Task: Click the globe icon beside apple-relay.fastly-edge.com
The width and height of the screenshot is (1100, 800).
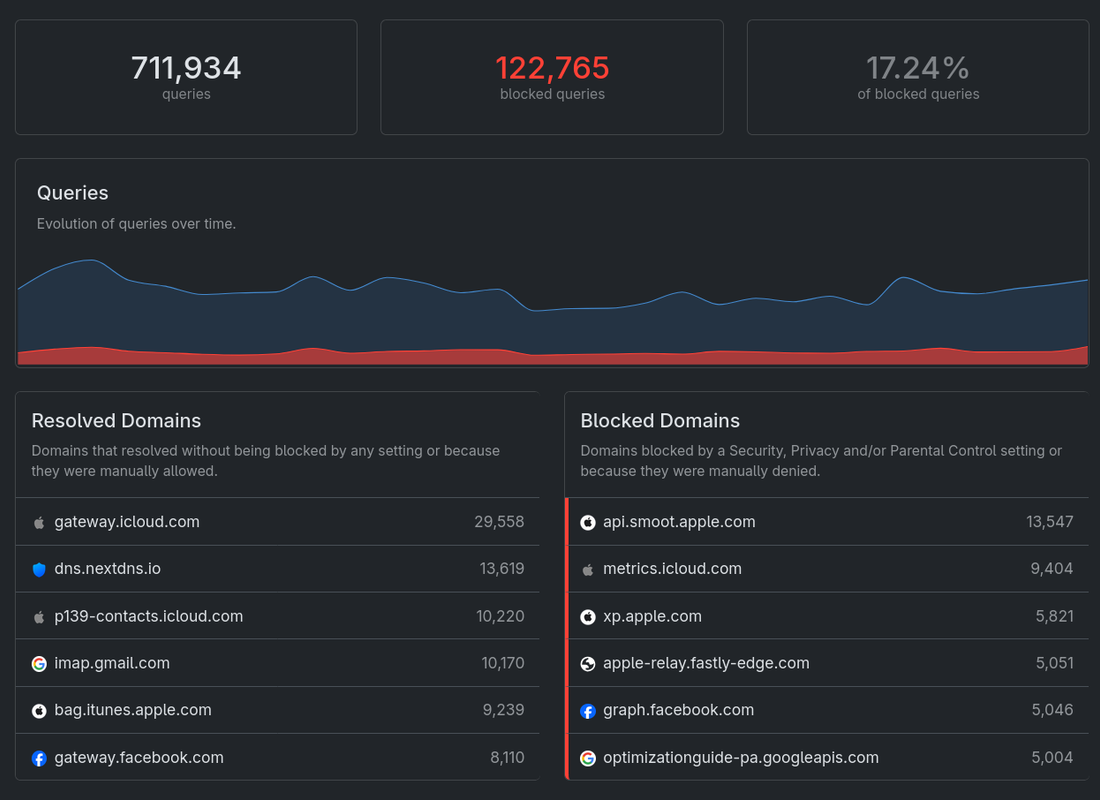Action: (x=588, y=664)
